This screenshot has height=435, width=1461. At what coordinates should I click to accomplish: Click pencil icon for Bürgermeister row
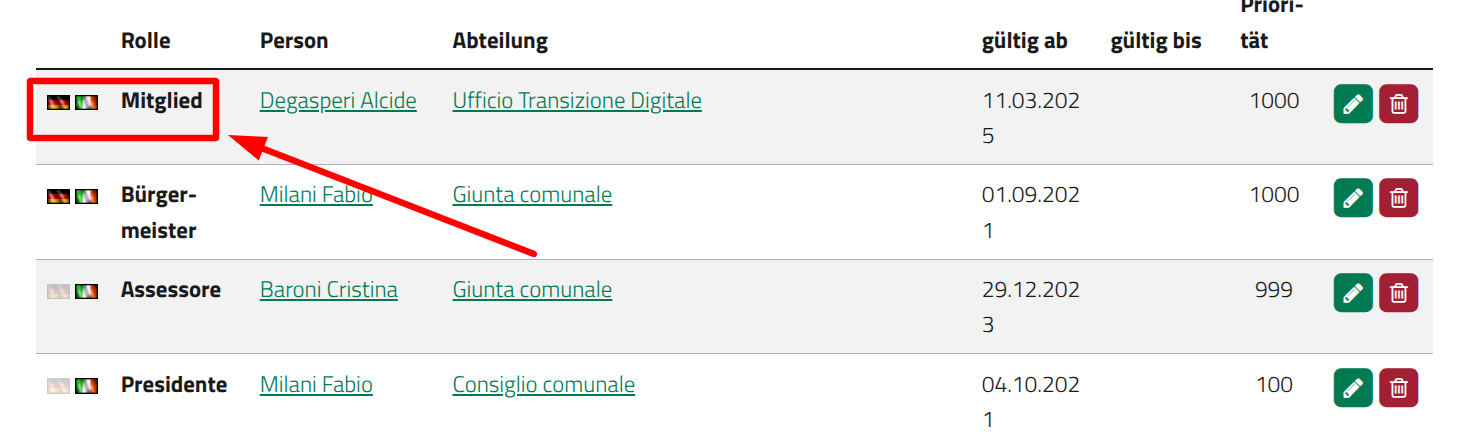click(x=1353, y=198)
